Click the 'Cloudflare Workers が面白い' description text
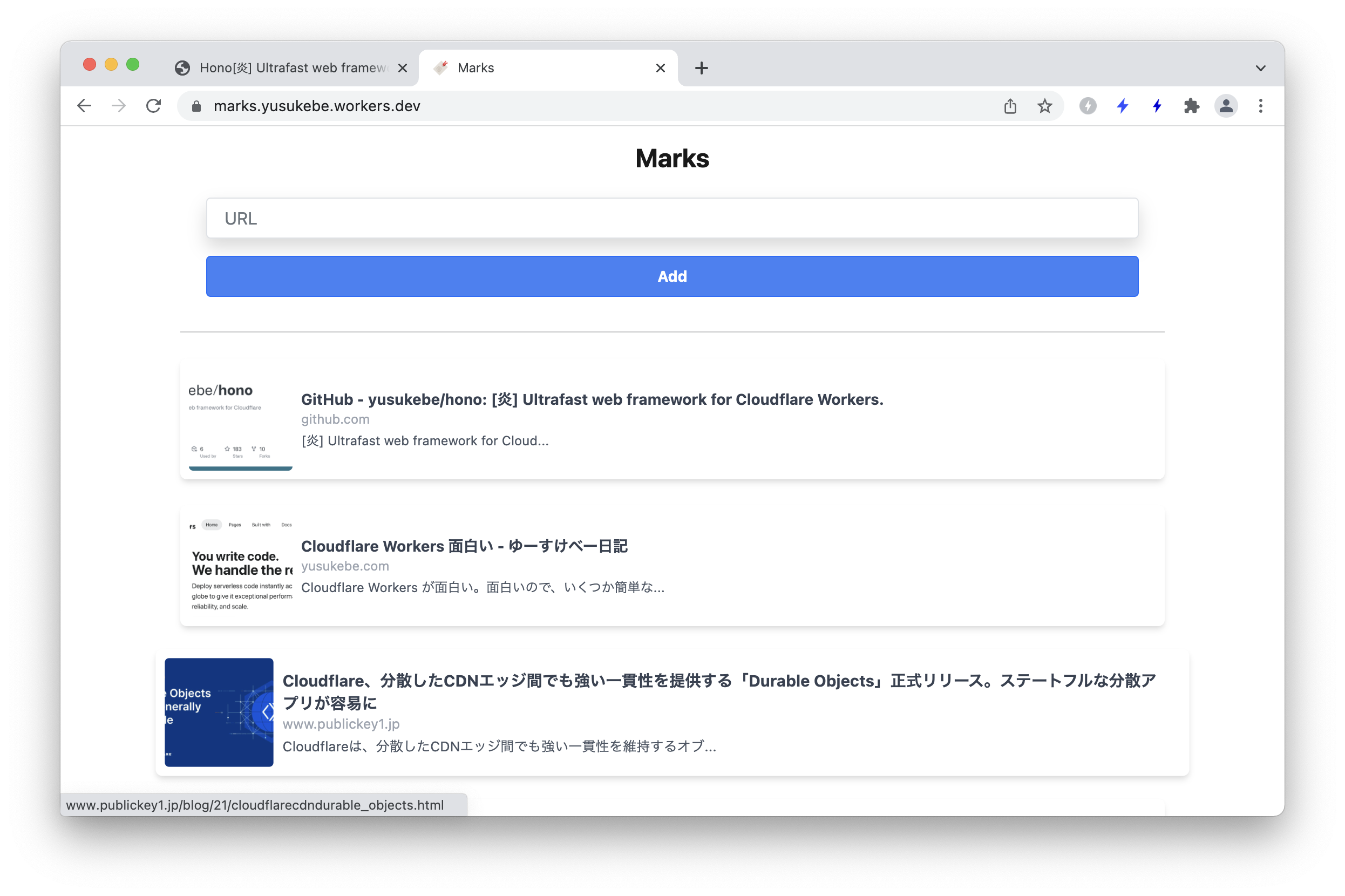Viewport: 1345px width, 896px height. pos(483,588)
